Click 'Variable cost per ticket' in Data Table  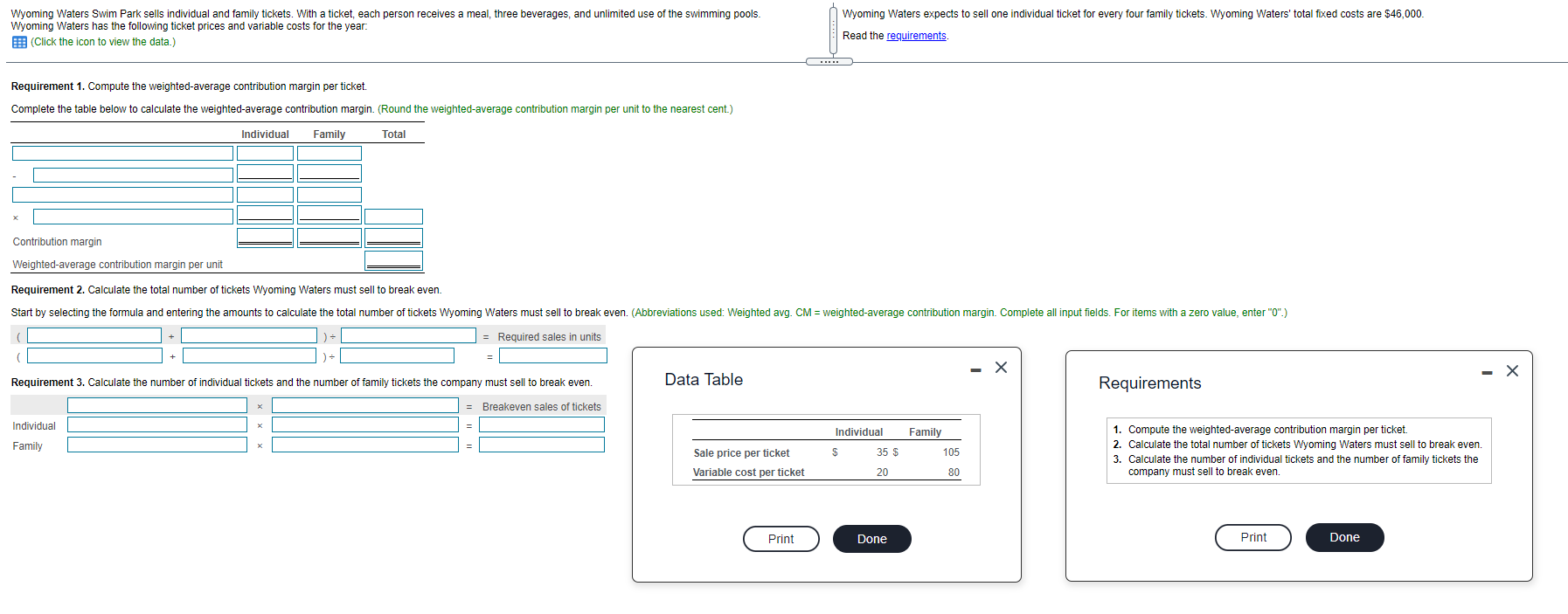[x=748, y=473]
